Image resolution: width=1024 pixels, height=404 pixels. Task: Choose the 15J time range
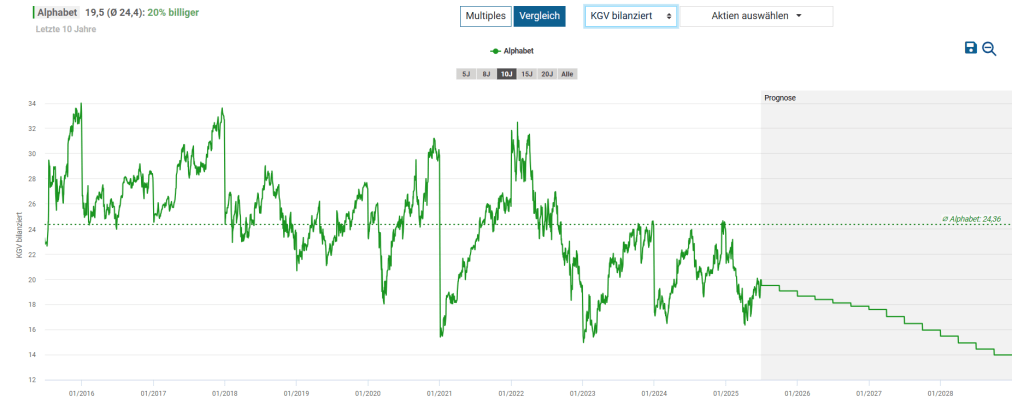tap(527, 74)
